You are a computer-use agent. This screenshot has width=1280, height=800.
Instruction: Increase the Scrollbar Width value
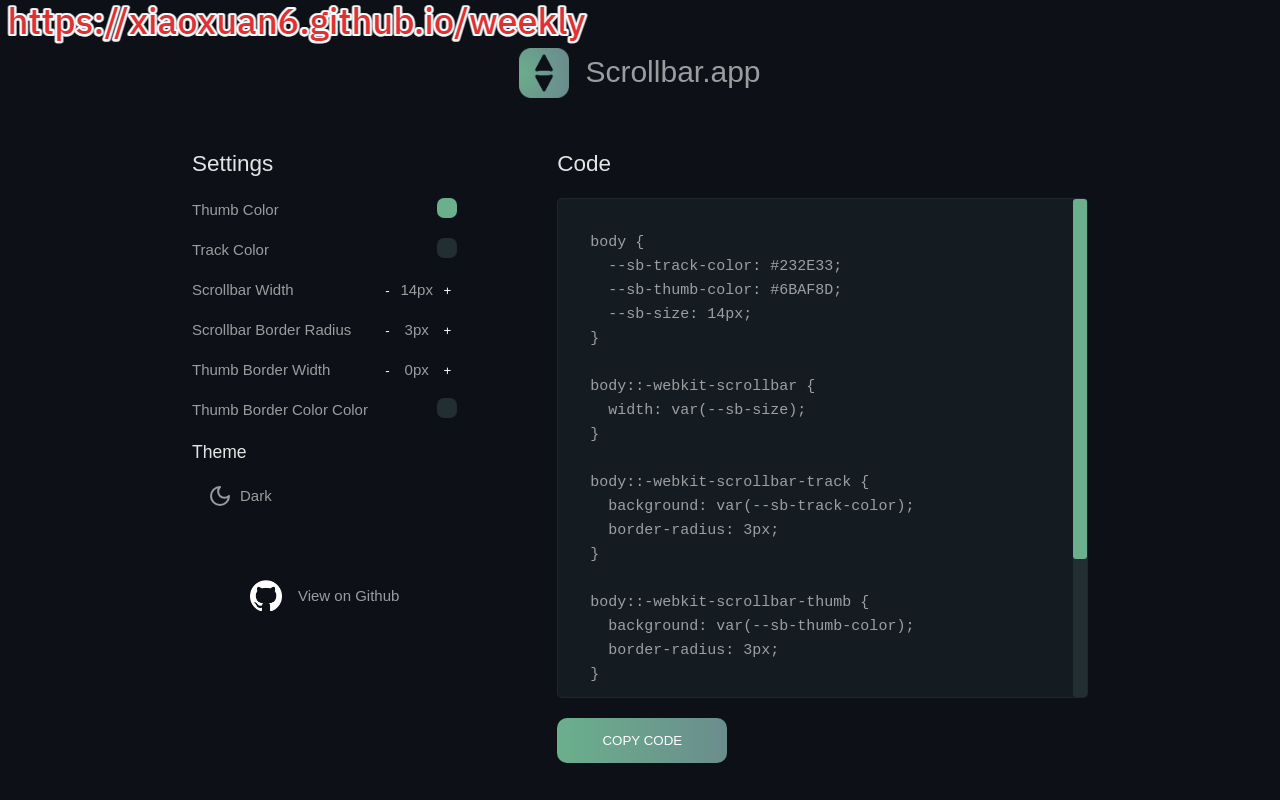447,291
